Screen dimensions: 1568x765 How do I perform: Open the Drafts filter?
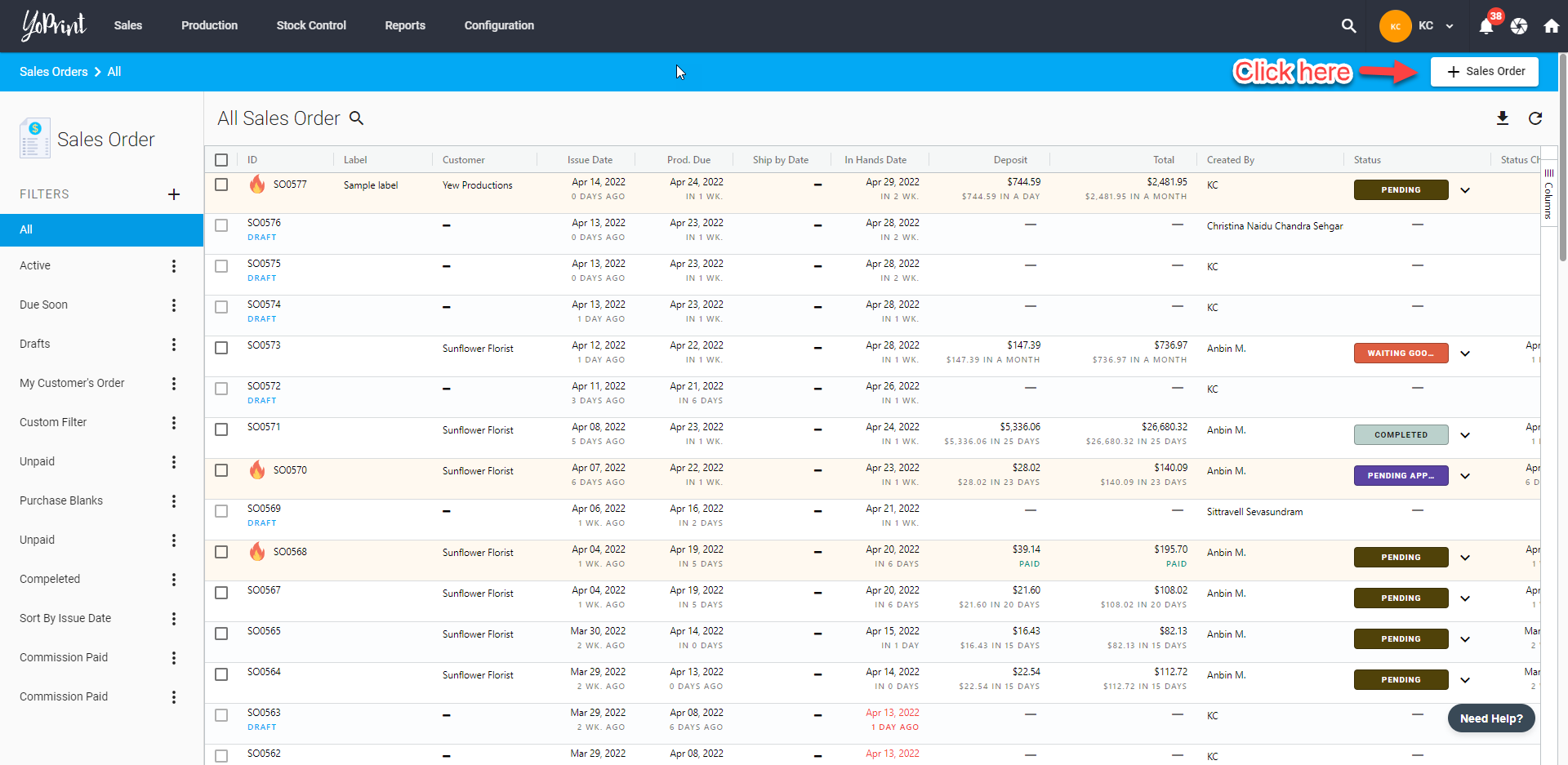pyautogui.click(x=35, y=345)
